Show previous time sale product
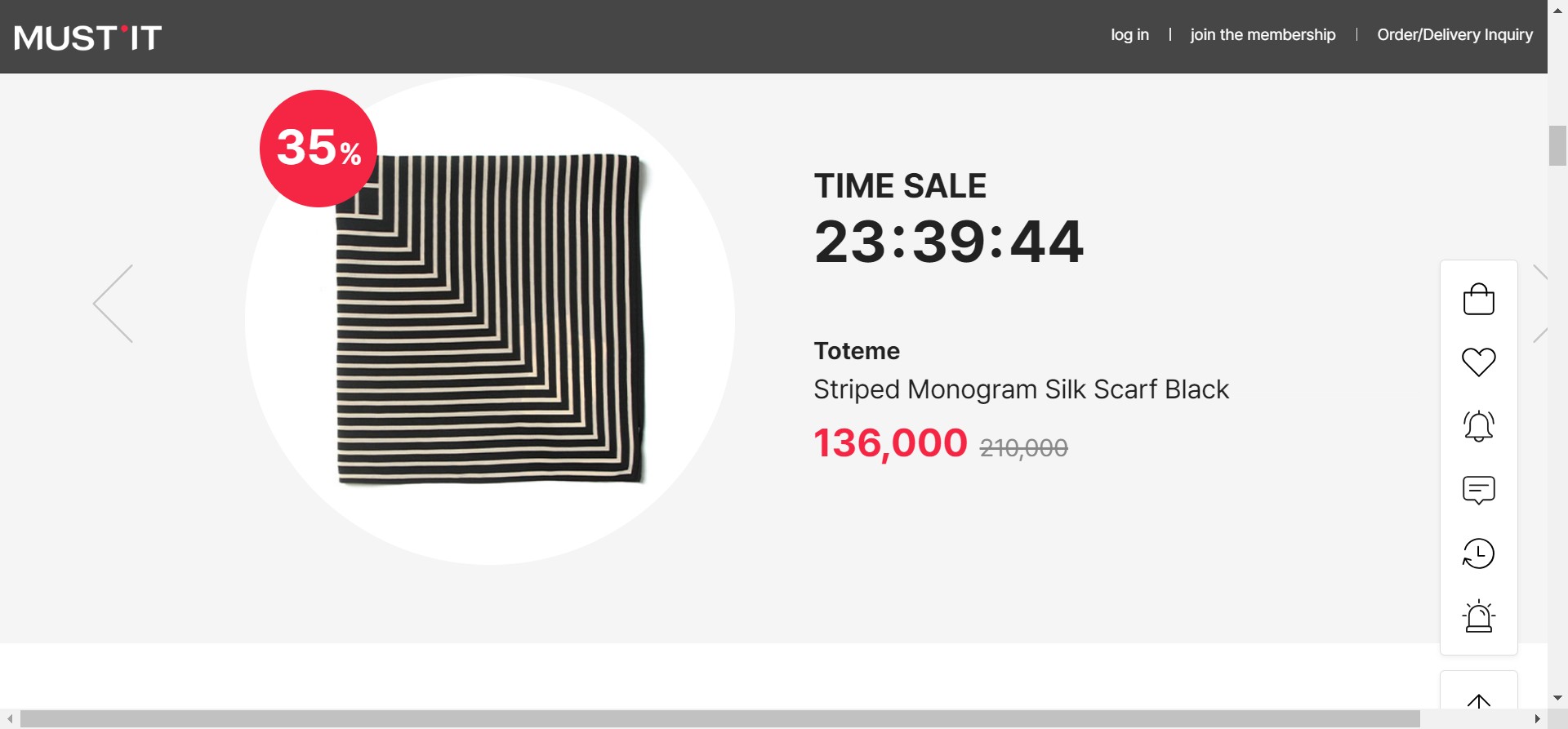Viewport: 1568px width, 729px height. (x=114, y=304)
